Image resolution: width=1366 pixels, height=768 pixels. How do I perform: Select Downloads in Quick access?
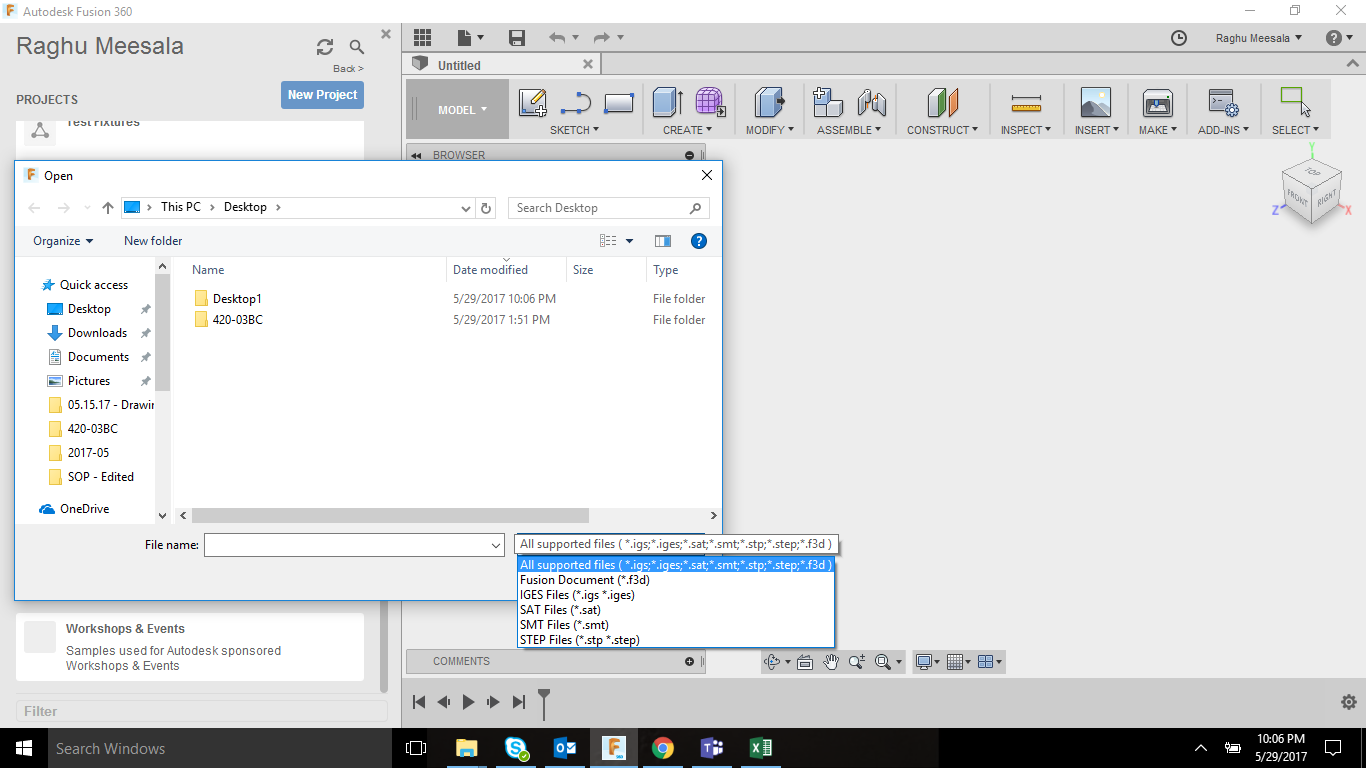tap(97, 333)
